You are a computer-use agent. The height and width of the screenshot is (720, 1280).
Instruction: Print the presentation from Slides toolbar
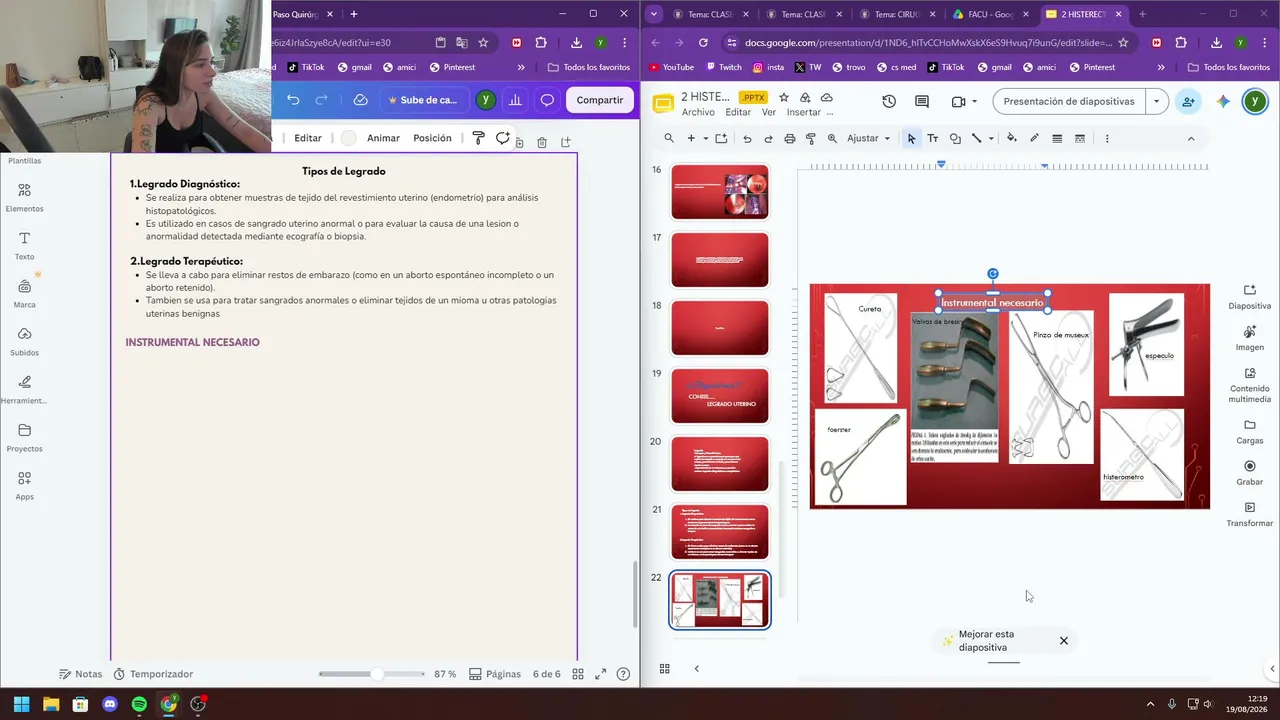790,138
